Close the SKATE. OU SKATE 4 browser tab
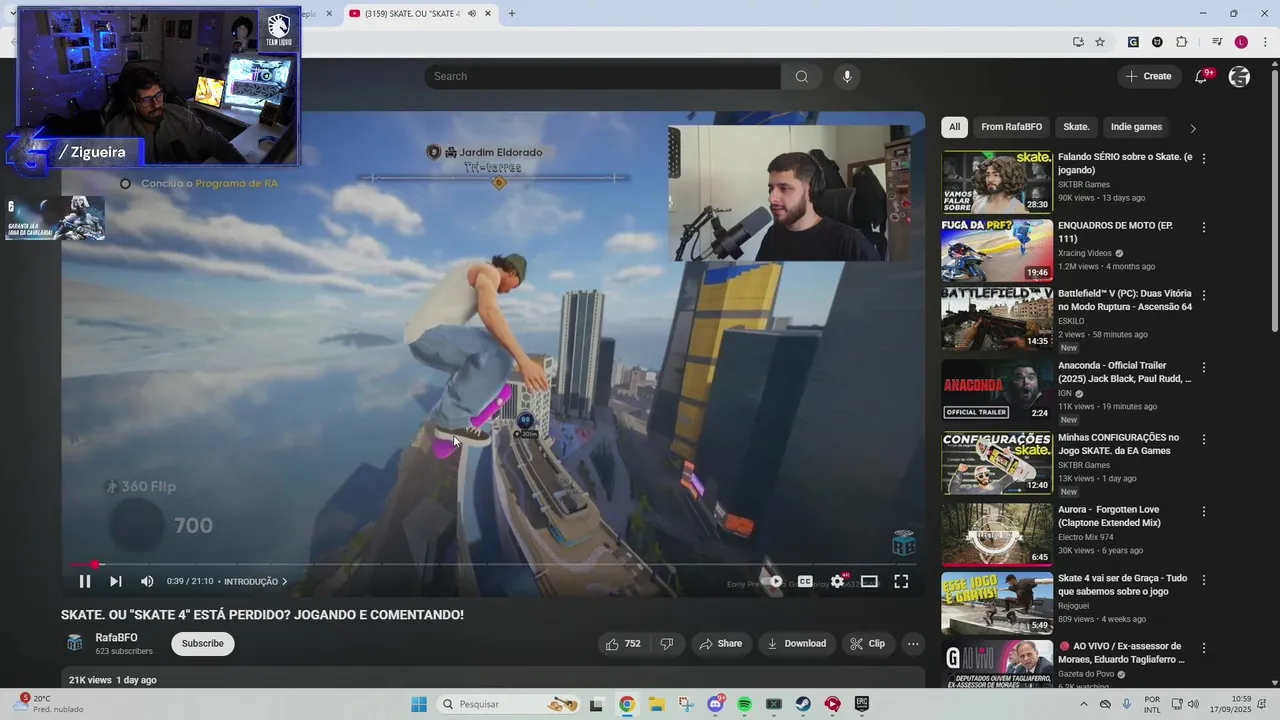Screen dimensions: 1280x720 tap(488, 14)
